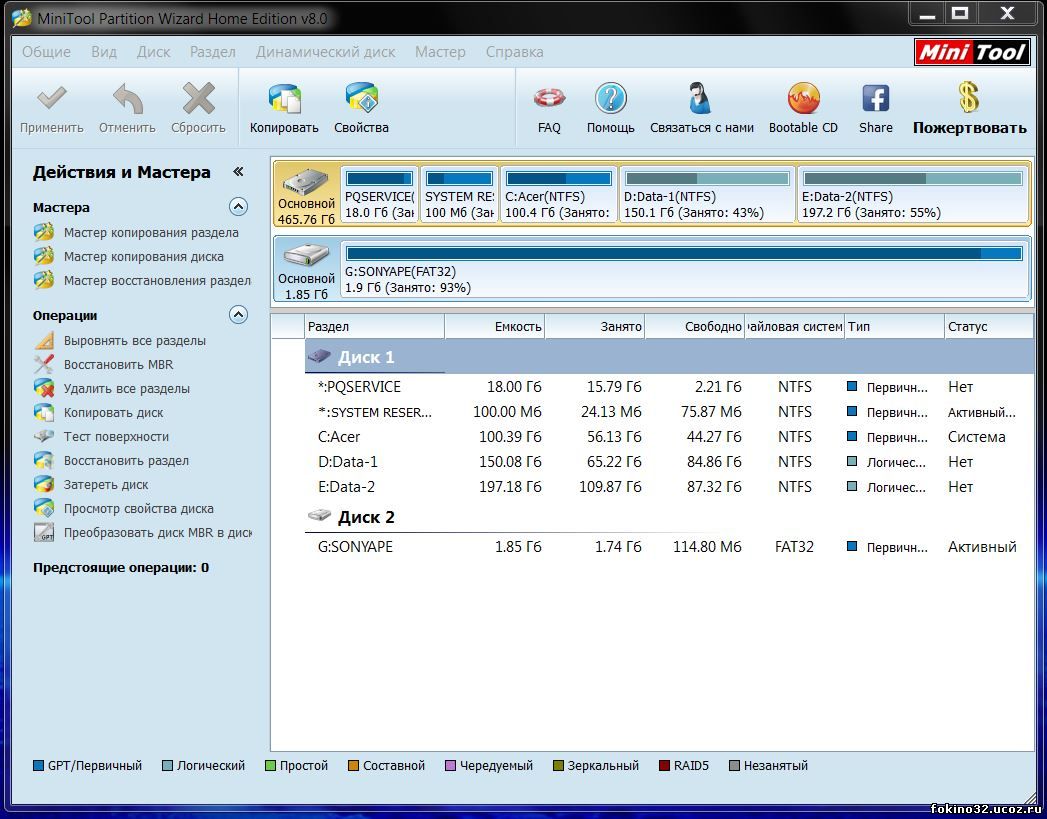The width and height of the screenshot is (1047, 819).
Task: Select D:Data-1(NTFS) block in disk map
Action: [x=707, y=195]
